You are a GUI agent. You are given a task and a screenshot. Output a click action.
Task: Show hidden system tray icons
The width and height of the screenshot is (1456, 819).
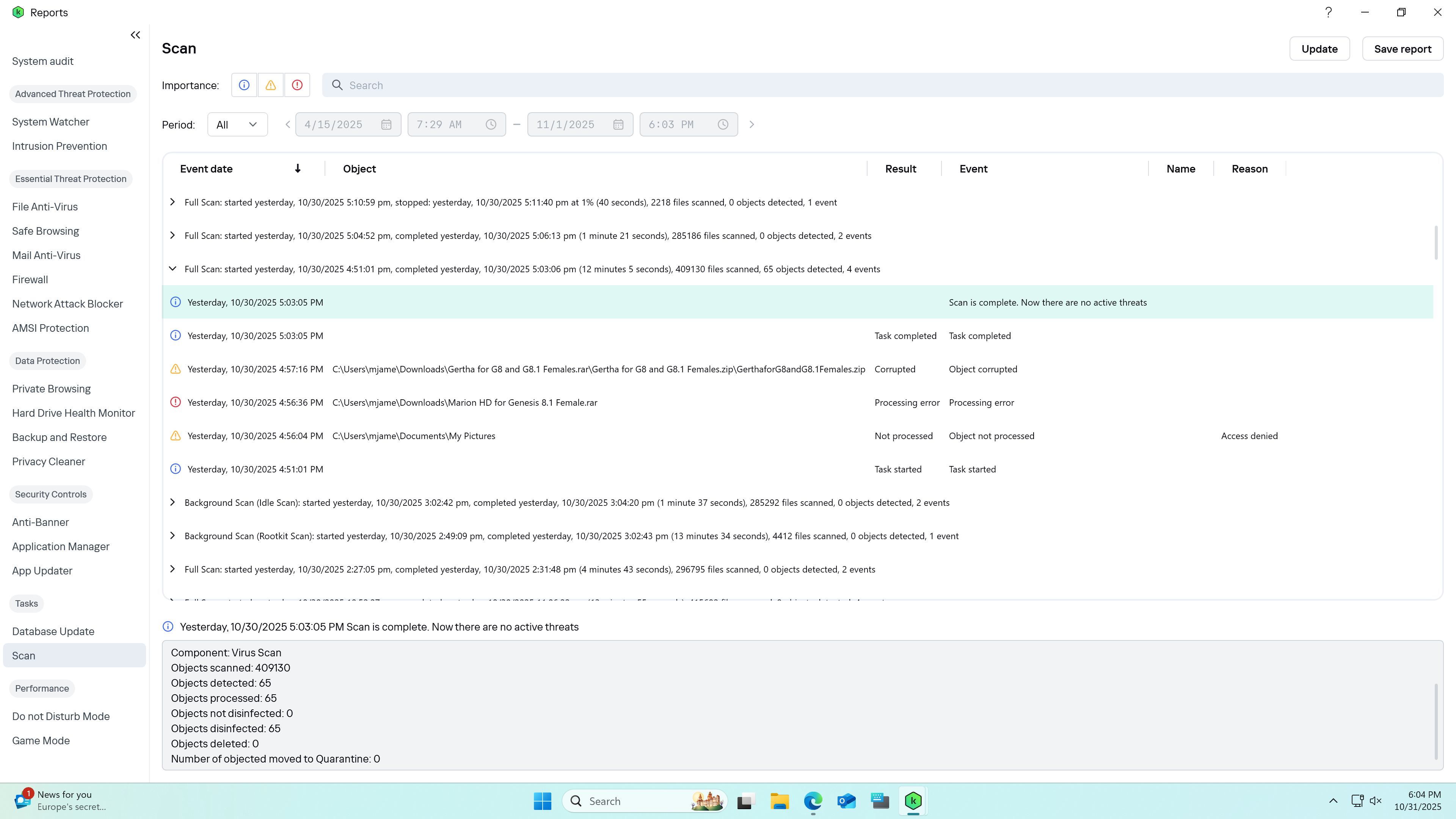tap(1333, 801)
